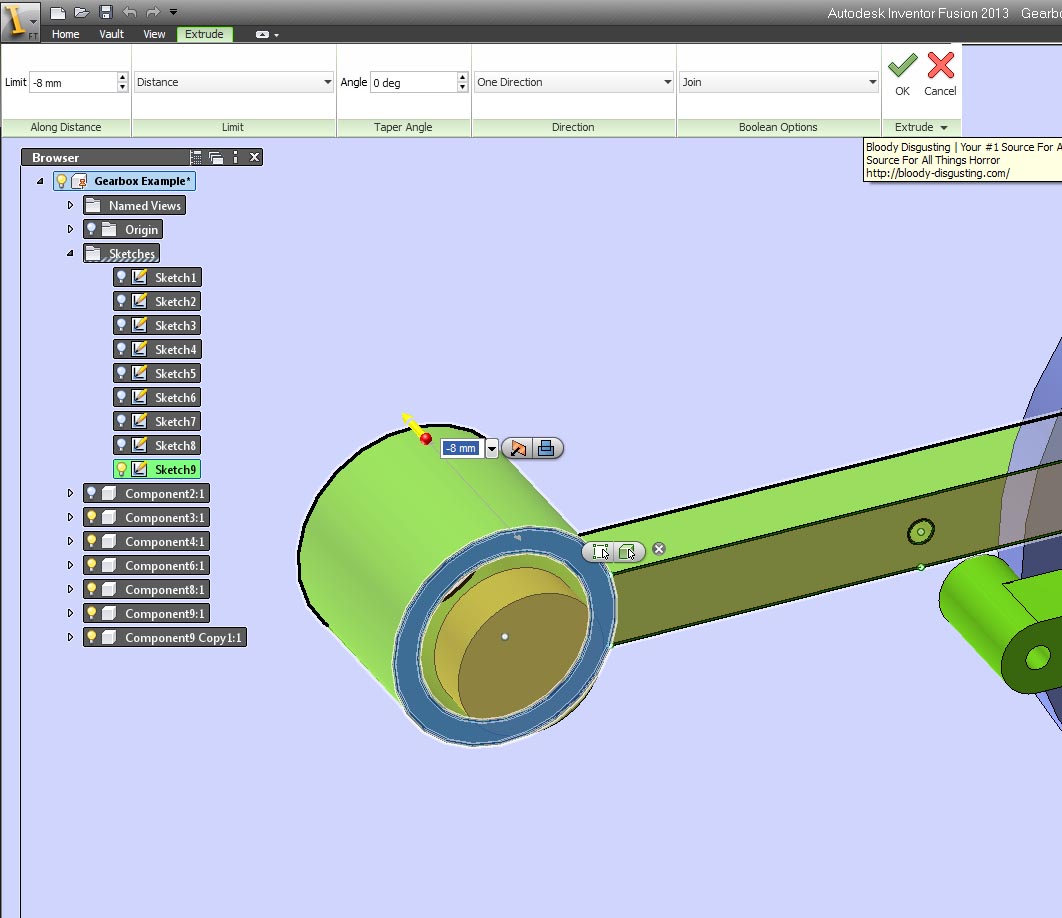The image size is (1062, 918).
Task: Toggle the Gearbox Example visibility bulb
Action: tap(62, 181)
